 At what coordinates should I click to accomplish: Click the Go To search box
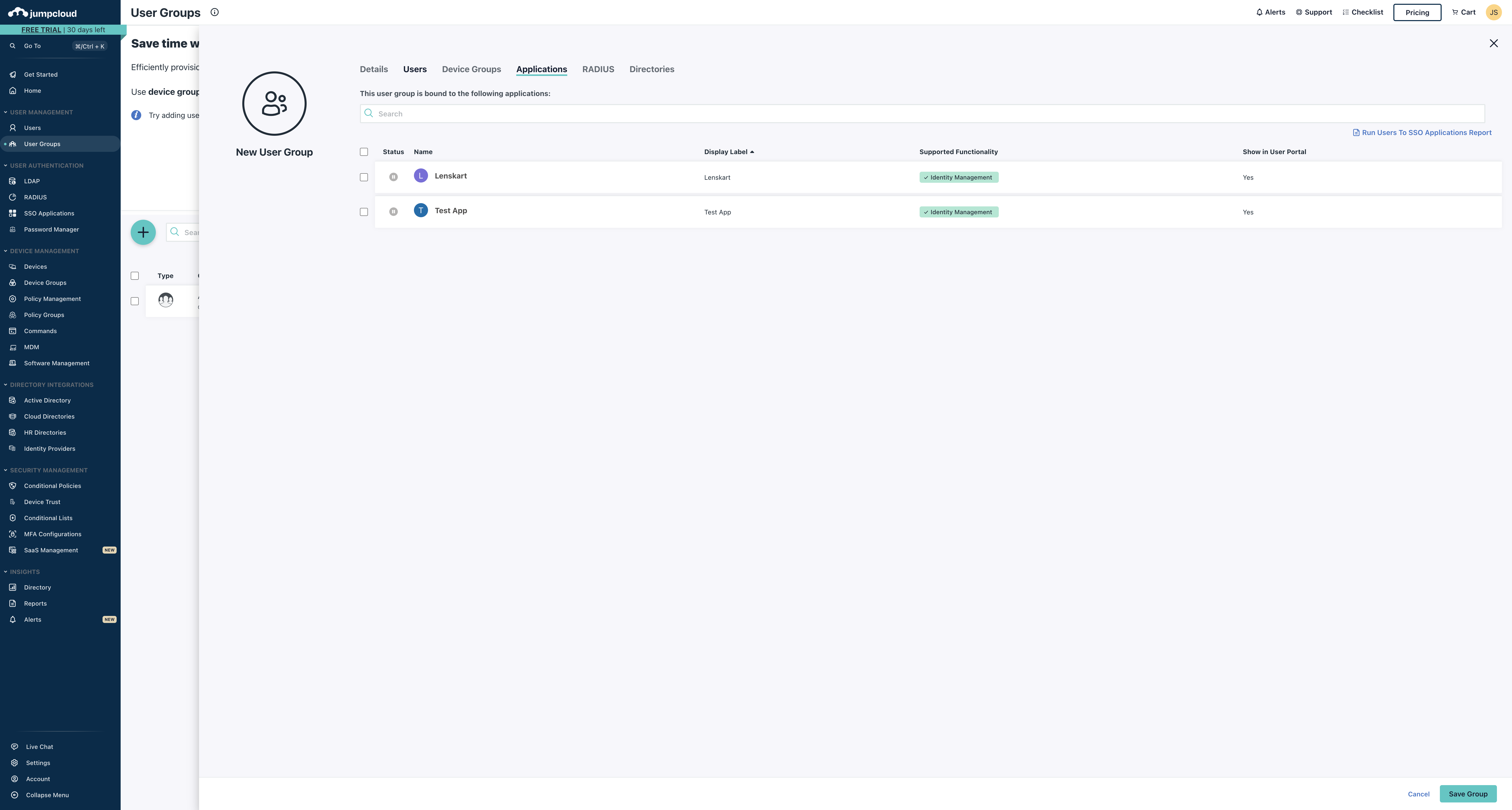(59, 46)
